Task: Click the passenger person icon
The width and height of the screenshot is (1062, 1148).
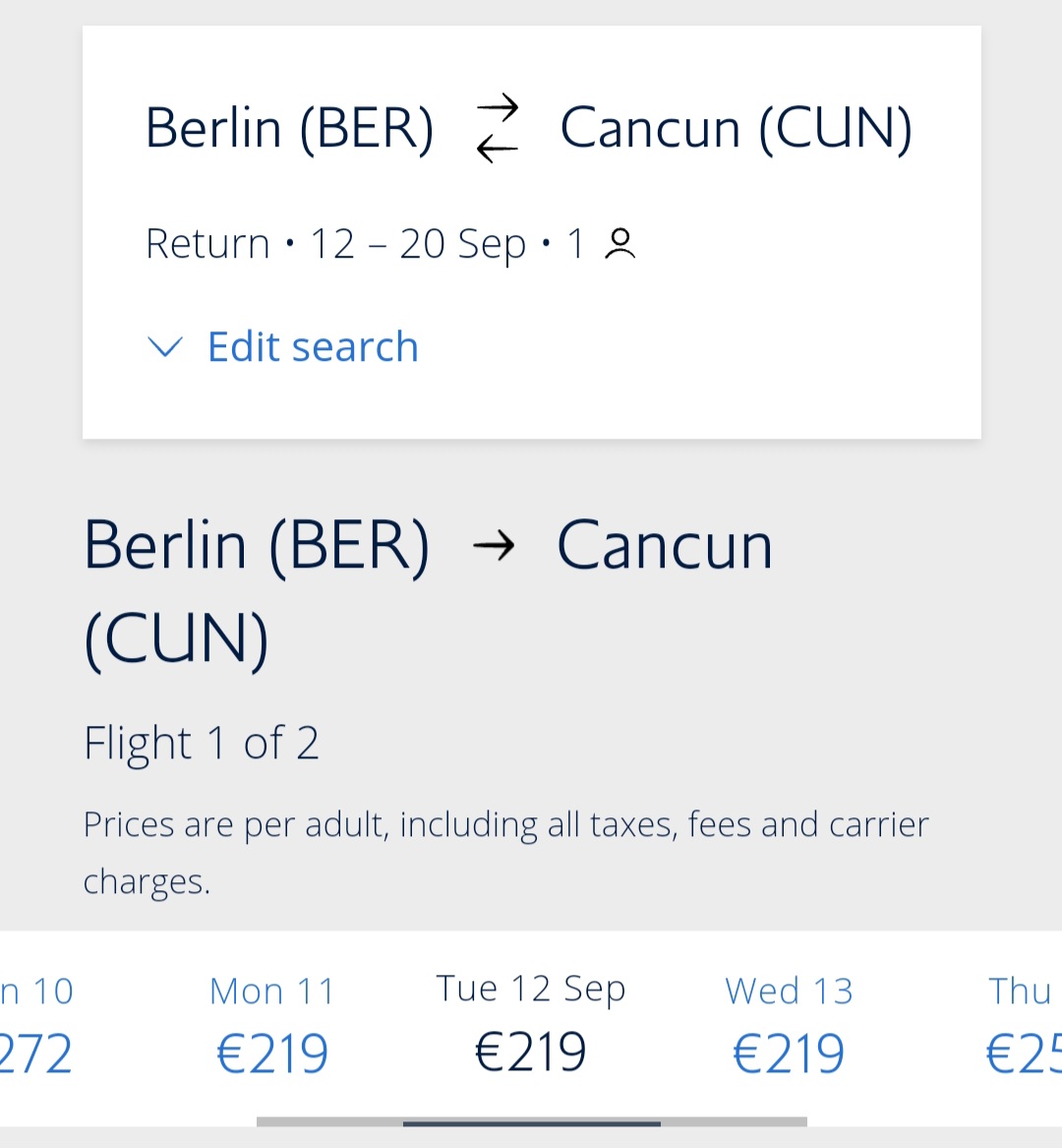Action: (619, 244)
